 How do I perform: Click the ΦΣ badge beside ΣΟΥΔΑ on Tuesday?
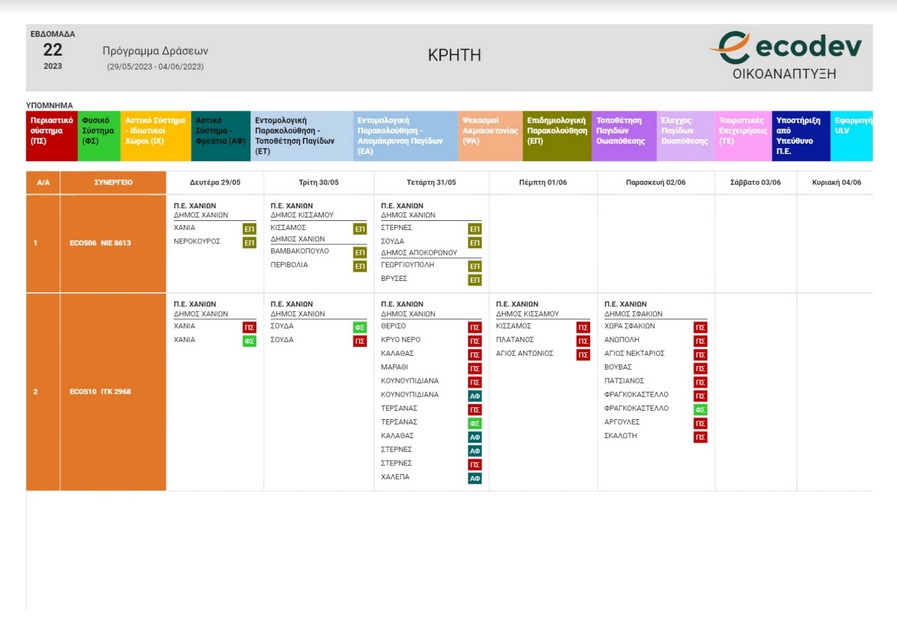click(359, 327)
